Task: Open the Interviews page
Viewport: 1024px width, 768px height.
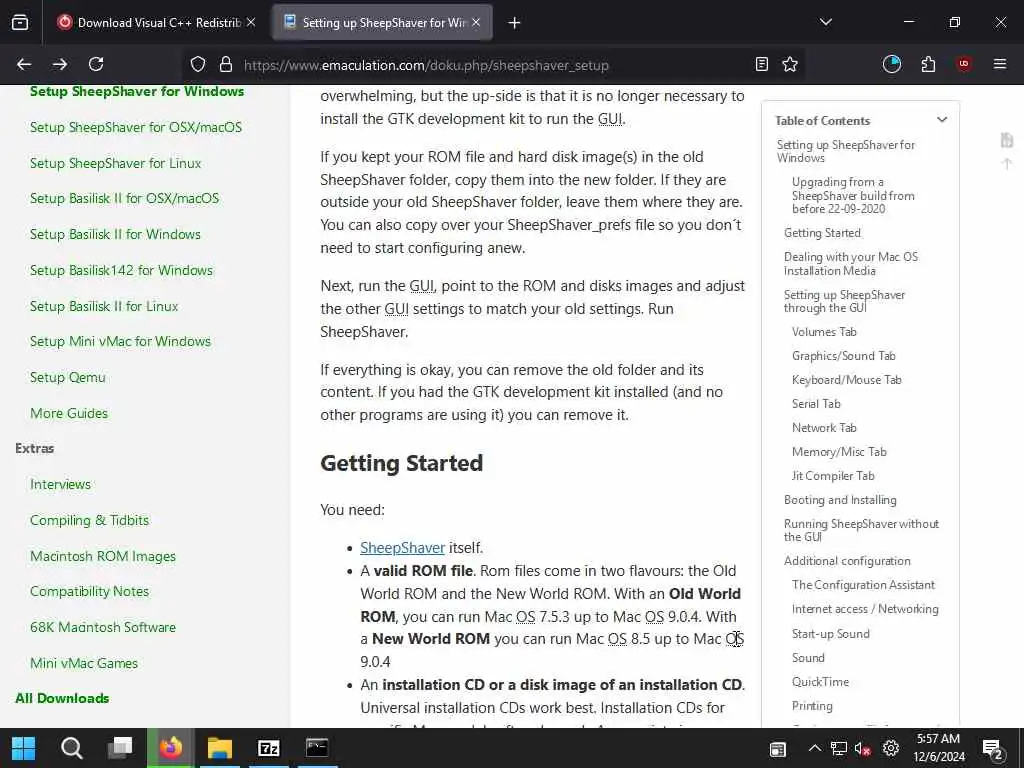Action: click(61, 485)
